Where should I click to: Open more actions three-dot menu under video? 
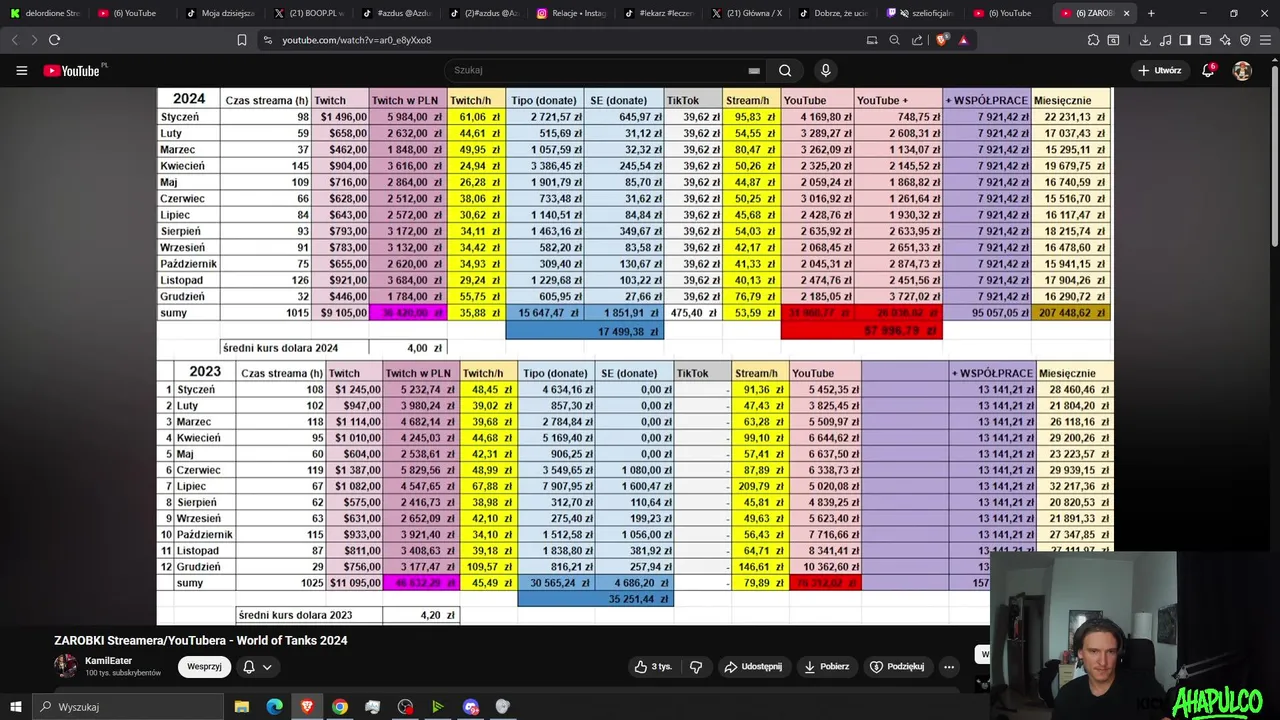(949, 666)
